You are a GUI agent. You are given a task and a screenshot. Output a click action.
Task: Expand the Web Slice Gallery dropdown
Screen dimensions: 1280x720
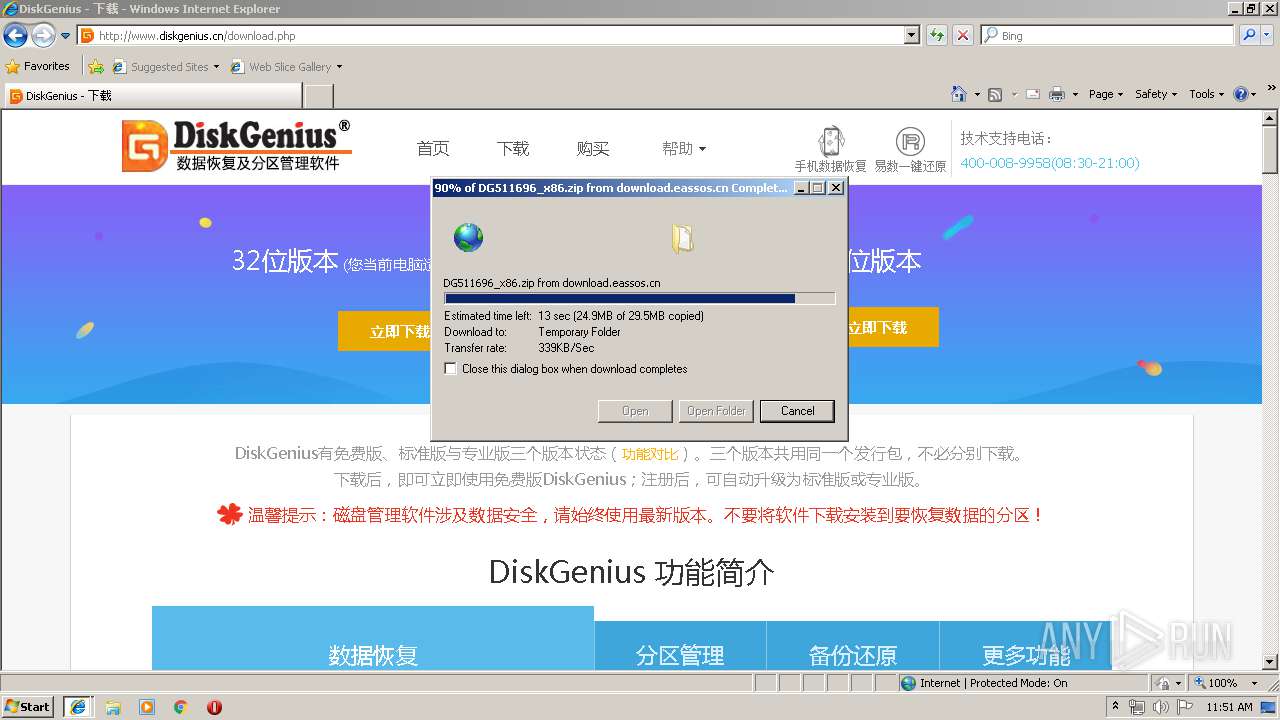pos(339,67)
